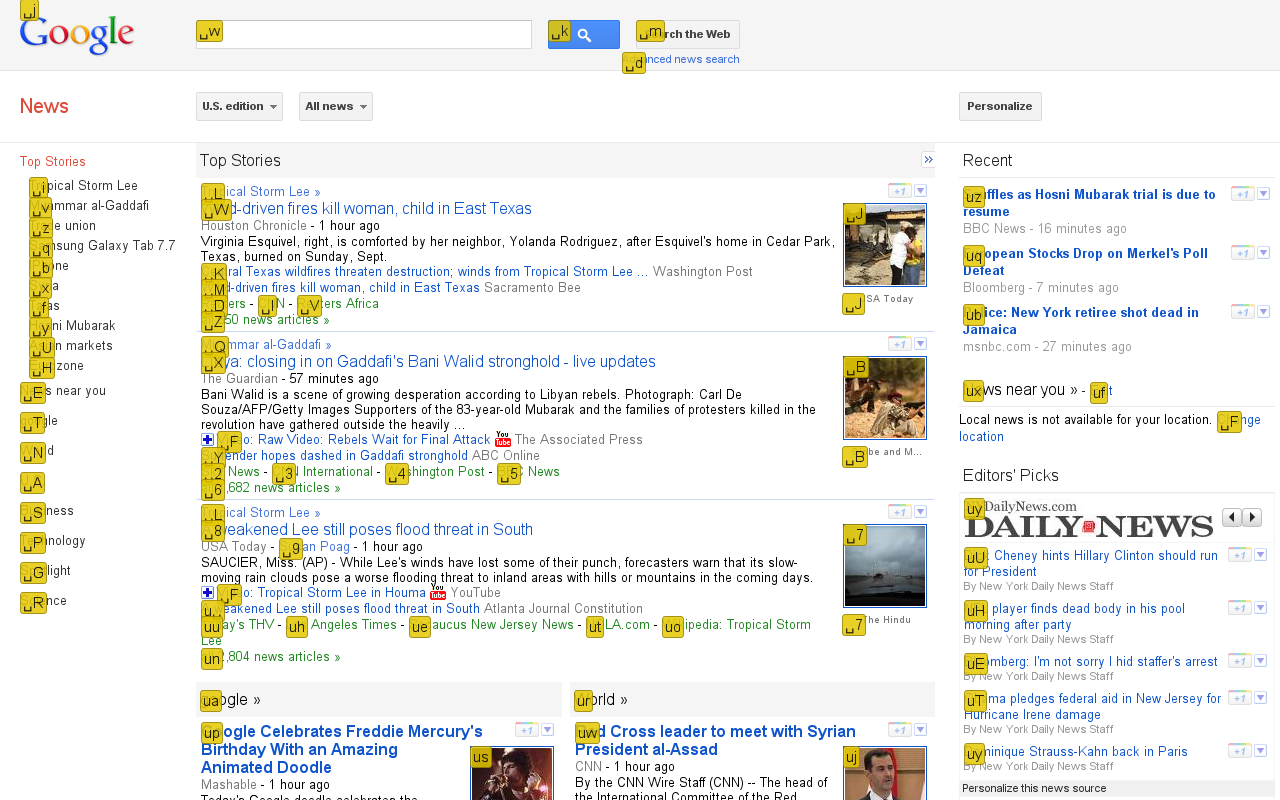Open Gaddafi's Bani Walid stronghold live updates headline
Screen dimensions: 1280x800
tap(429, 362)
